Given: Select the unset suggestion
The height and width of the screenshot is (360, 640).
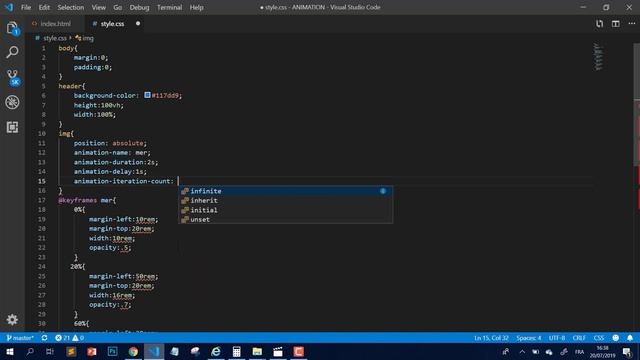Looking at the screenshot, I should [x=286, y=220].
